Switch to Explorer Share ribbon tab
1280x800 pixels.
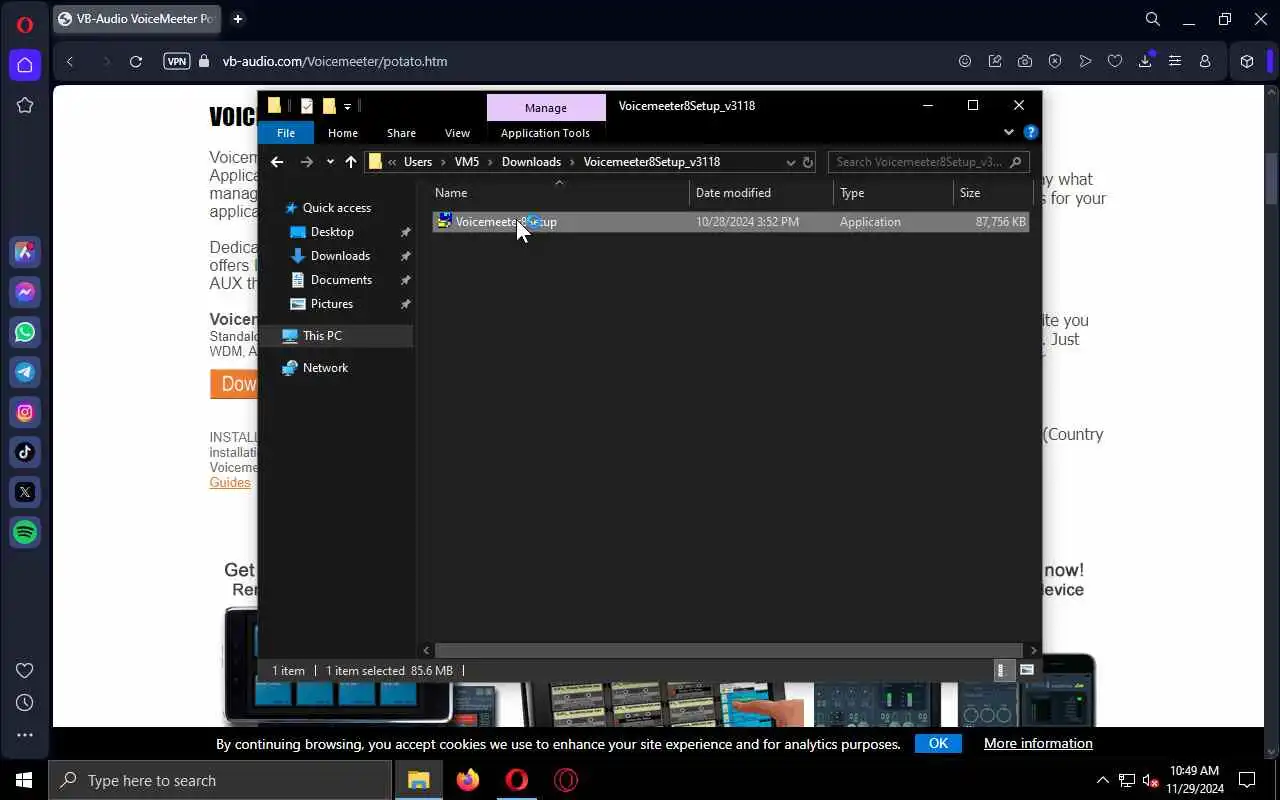pyautogui.click(x=401, y=133)
